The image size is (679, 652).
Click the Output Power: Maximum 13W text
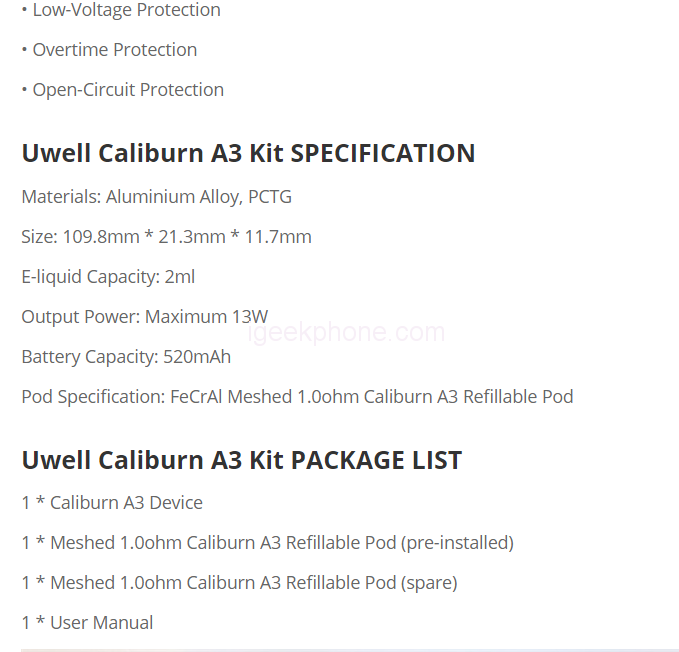144,317
